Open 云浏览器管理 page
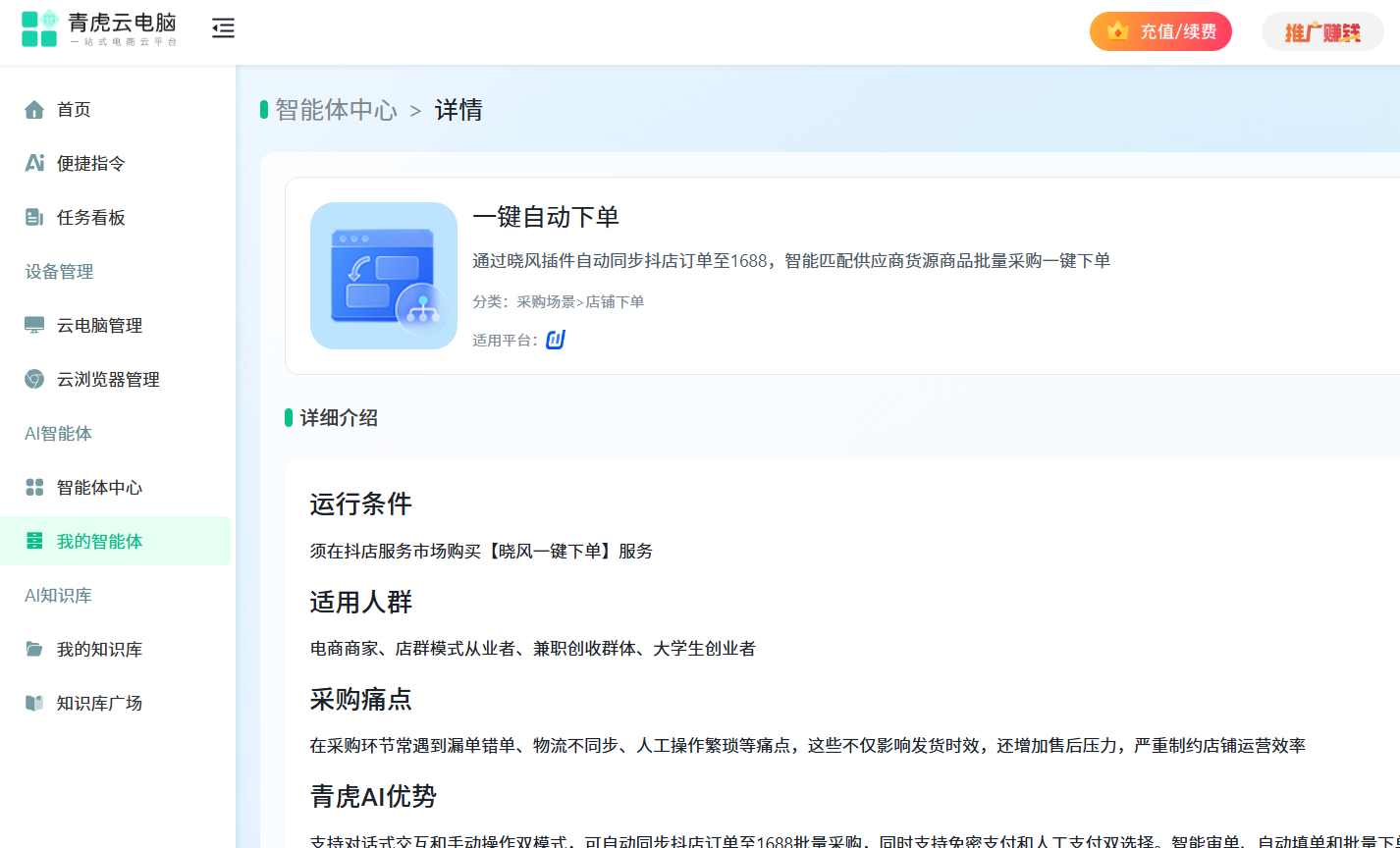Viewport: 1400px width, 848px height. (116, 379)
